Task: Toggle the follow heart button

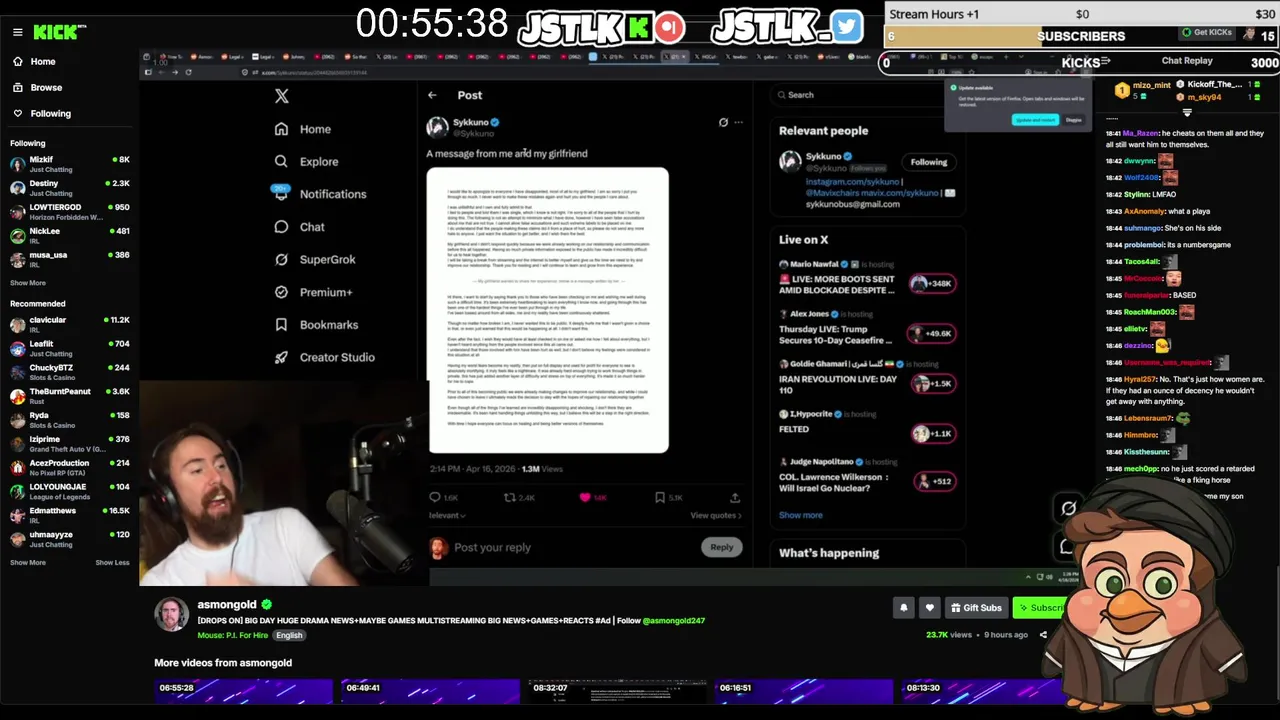Action: coord(929,607)
